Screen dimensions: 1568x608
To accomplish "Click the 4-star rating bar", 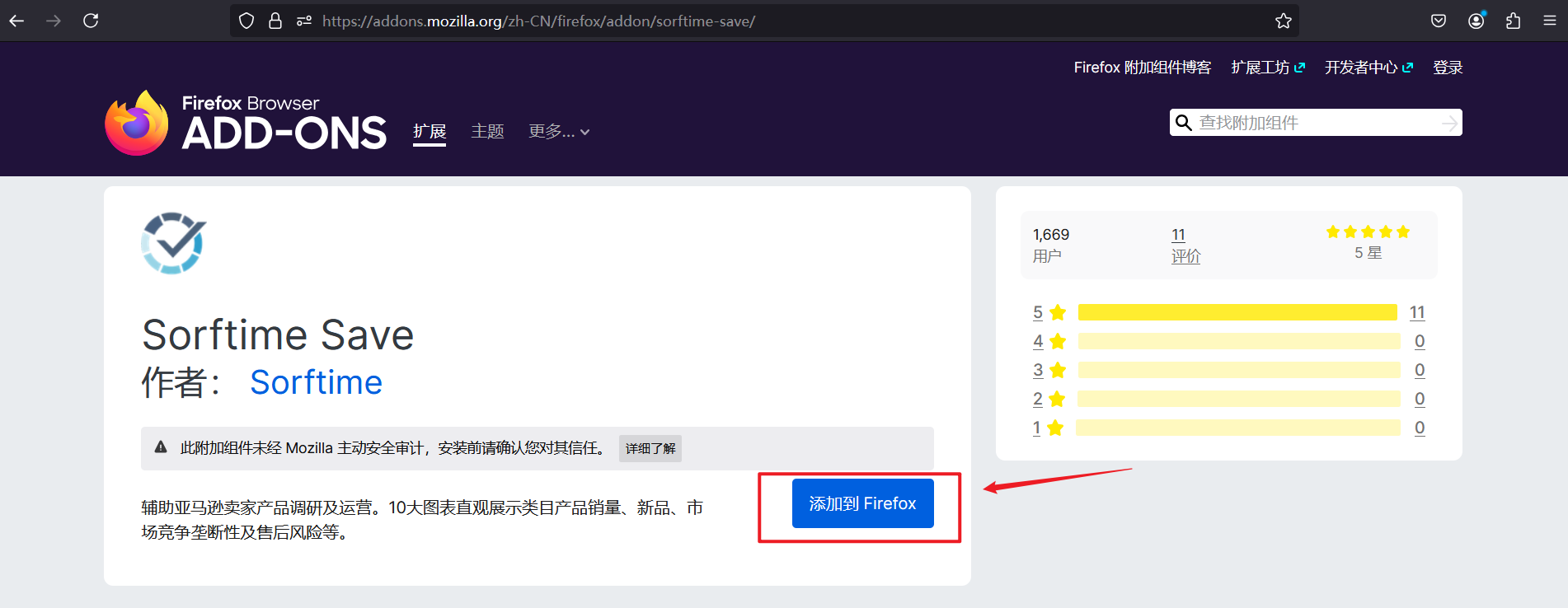I will [1238, 341].
